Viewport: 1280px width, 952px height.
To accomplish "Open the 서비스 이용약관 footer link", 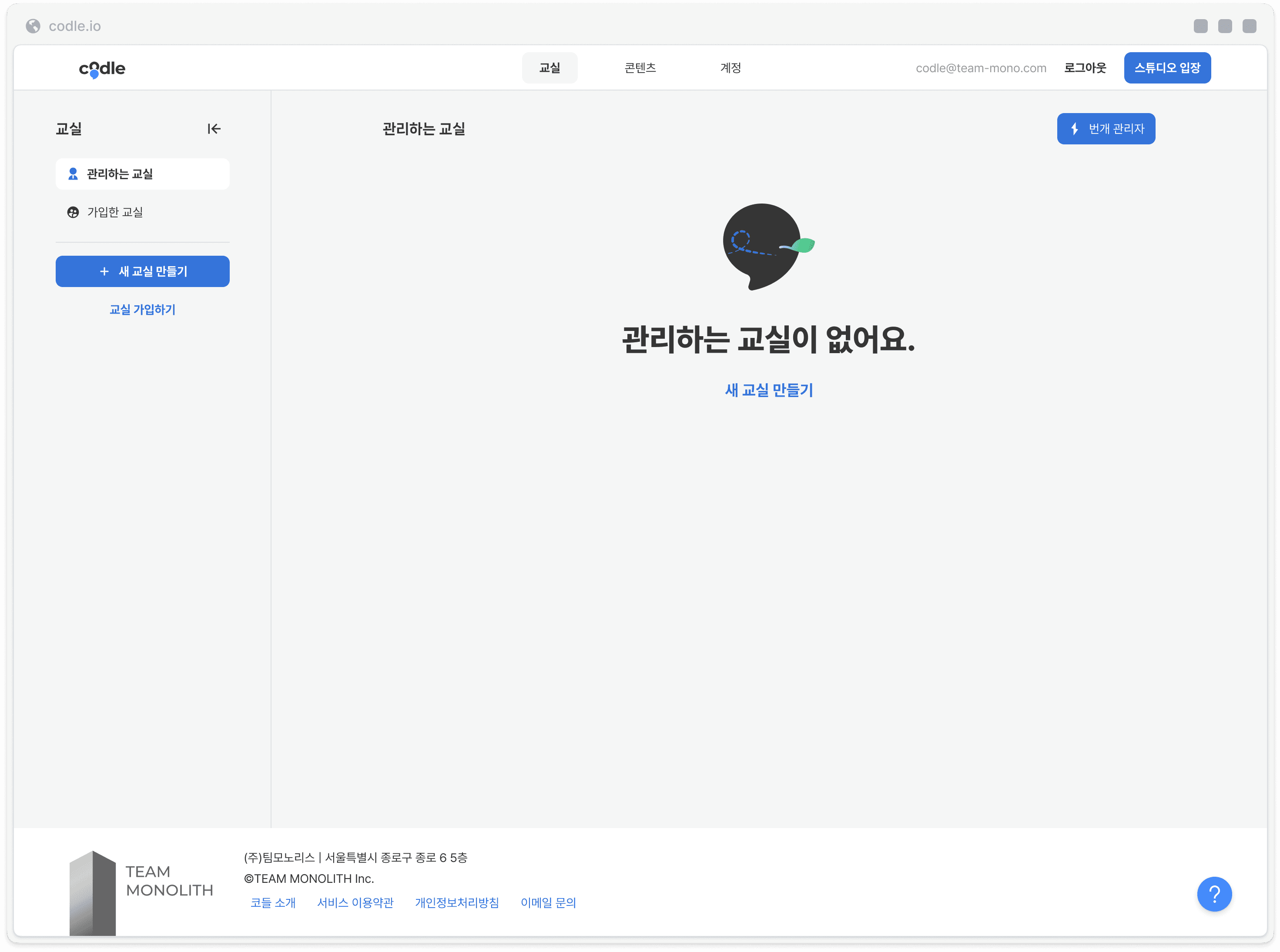I will [355, 902].
